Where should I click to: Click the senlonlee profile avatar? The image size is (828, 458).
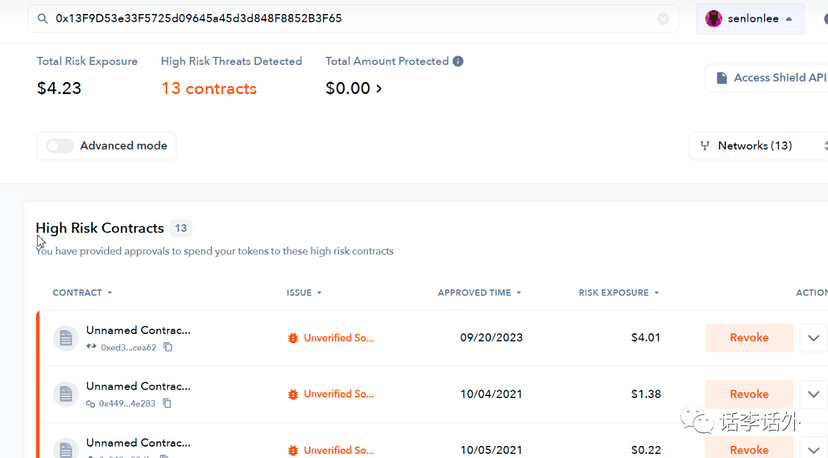[x=714, y=18]
